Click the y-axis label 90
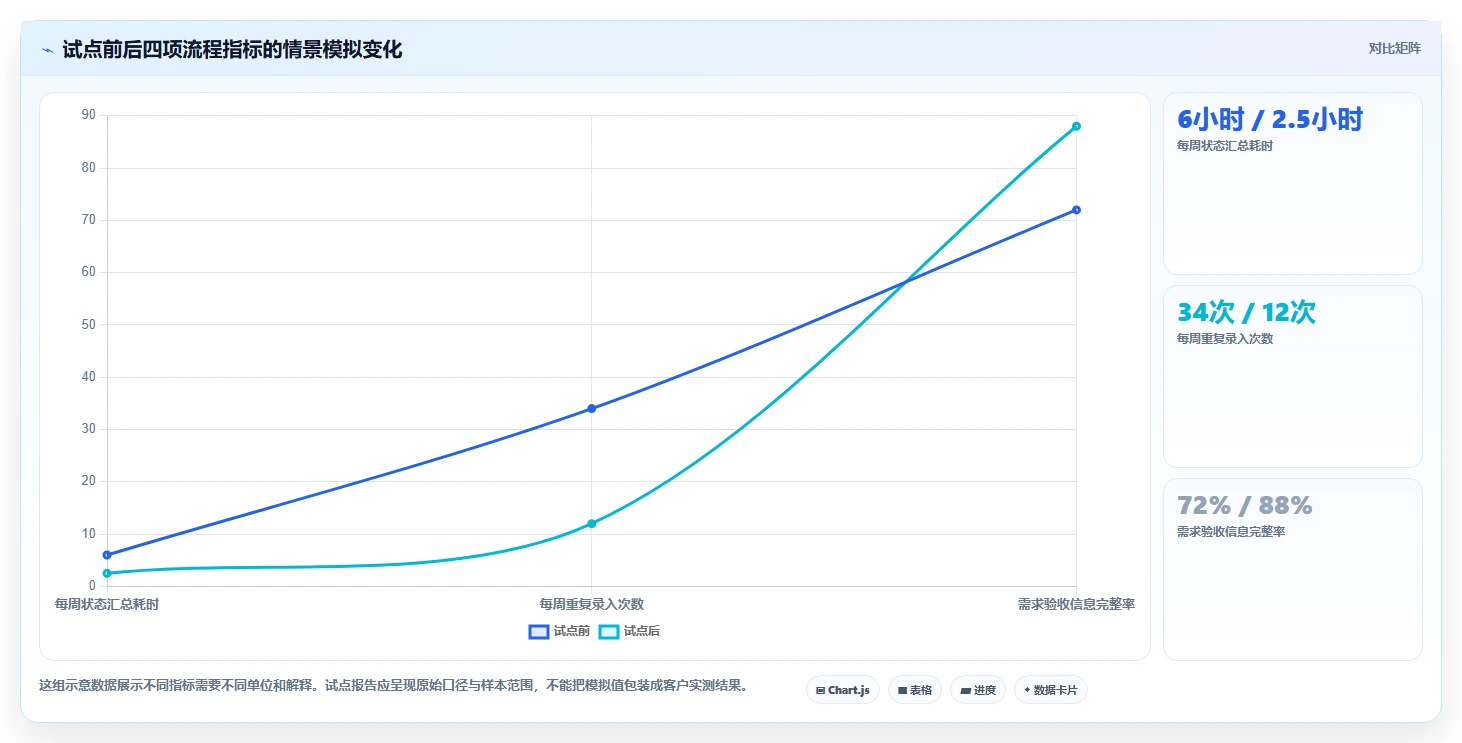This screenshot has height=743, width=1462. pyautogui.click(x=89, y=115)
